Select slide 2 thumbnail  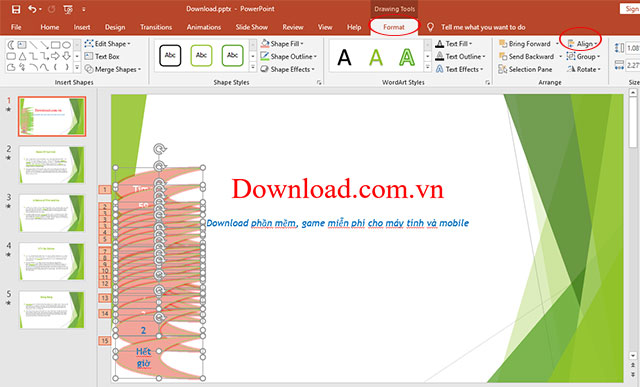[x=51, y=165]
